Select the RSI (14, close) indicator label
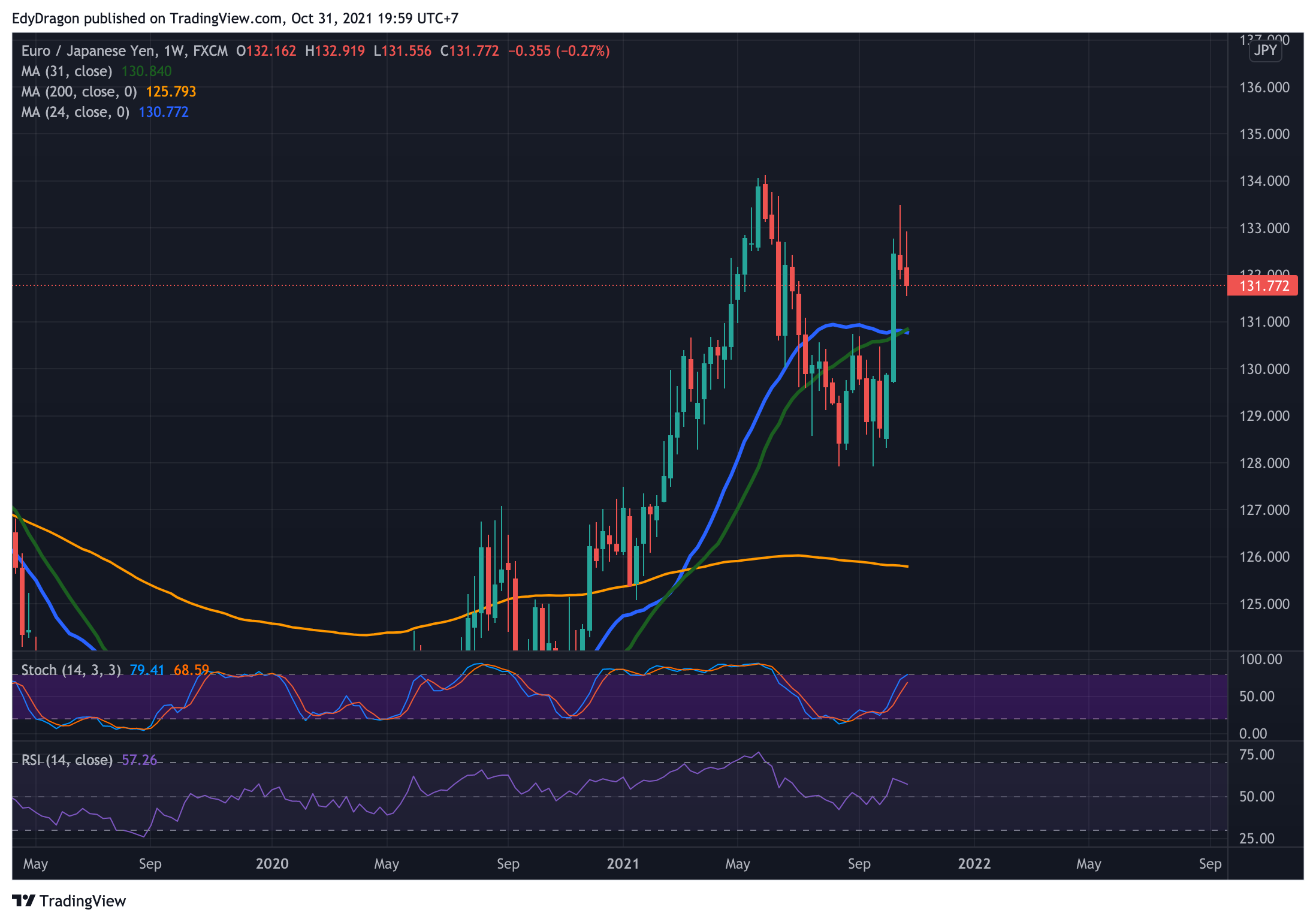The width and height of the screenshot is (1316, 922). (x=67, y=760)
